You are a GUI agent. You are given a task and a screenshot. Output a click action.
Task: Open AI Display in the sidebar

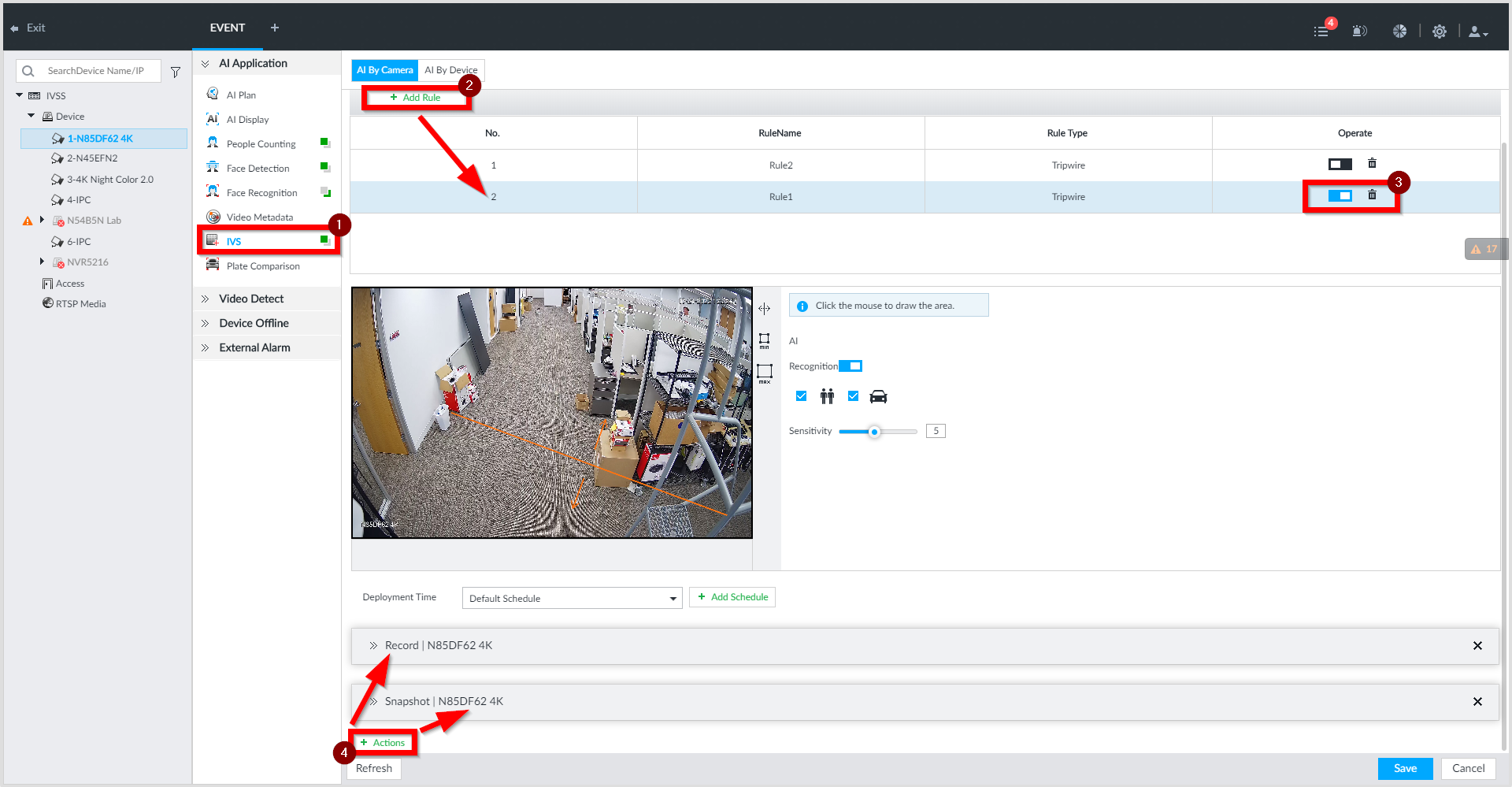247,119
